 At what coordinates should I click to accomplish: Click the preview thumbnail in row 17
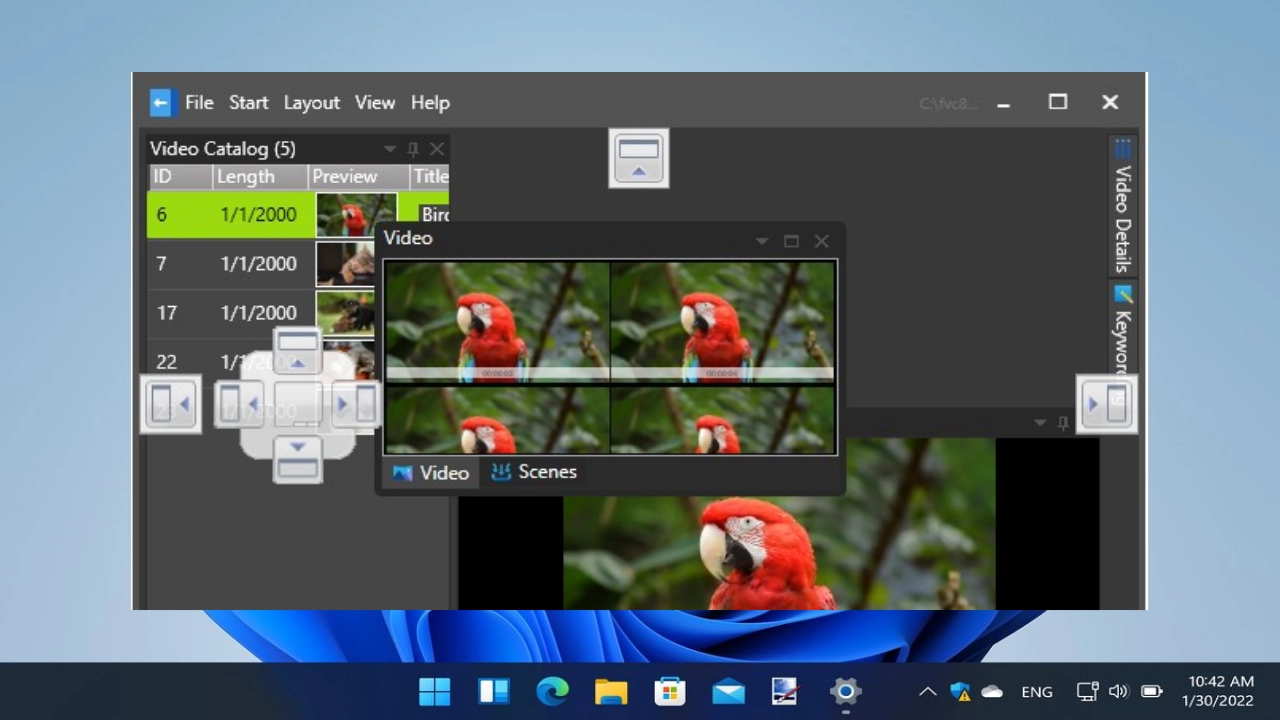[346, 313]
